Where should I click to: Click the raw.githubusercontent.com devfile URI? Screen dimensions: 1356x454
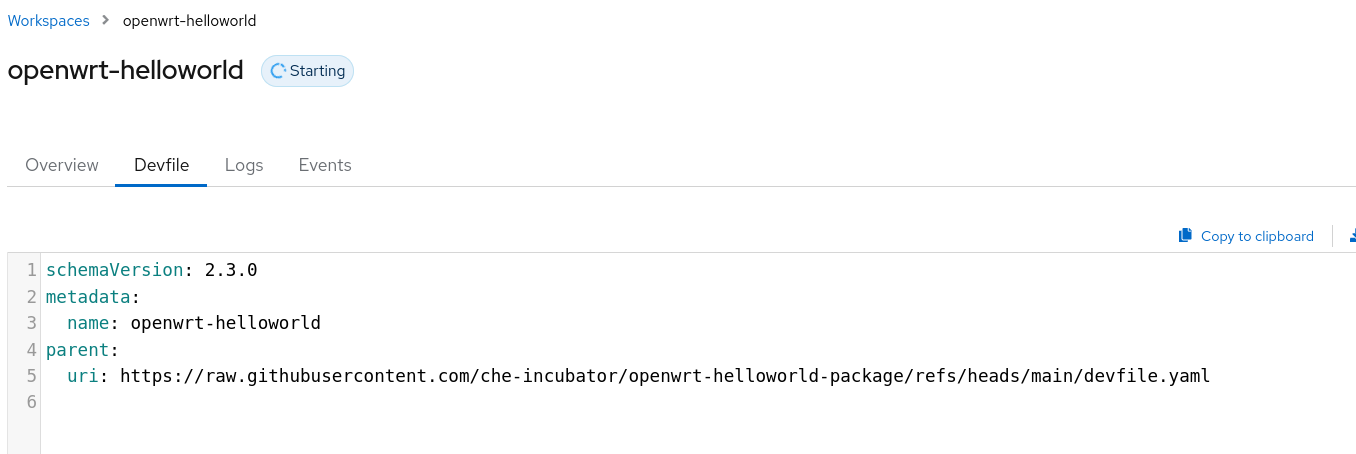[x=664, y=376]
